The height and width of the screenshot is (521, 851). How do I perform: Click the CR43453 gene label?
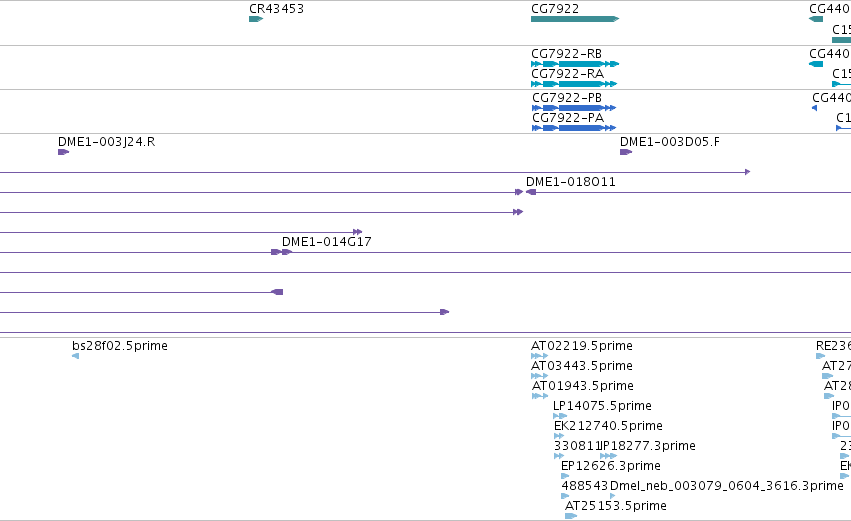point(276,9)
